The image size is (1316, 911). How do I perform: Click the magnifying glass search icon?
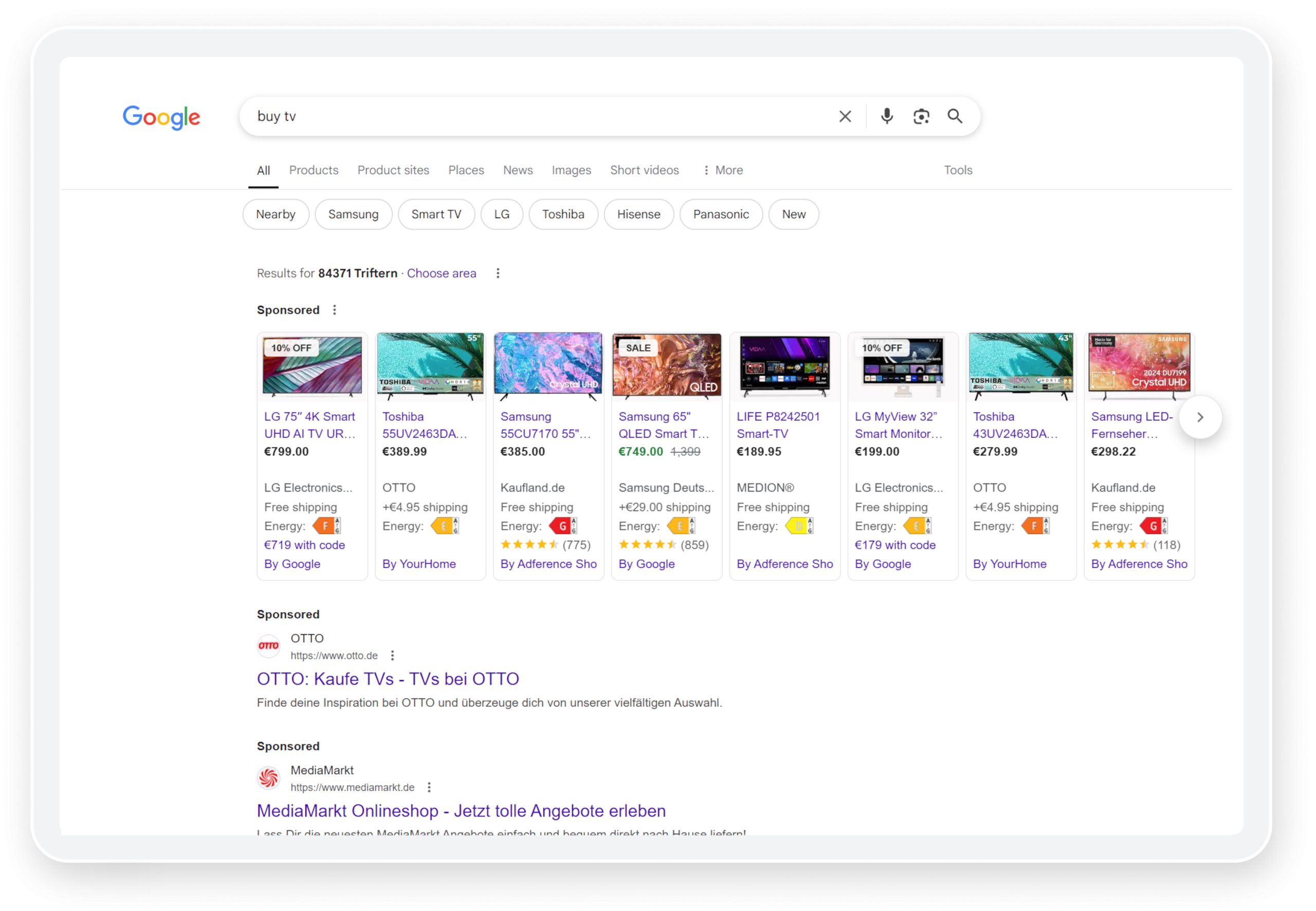tap(955, 117)
